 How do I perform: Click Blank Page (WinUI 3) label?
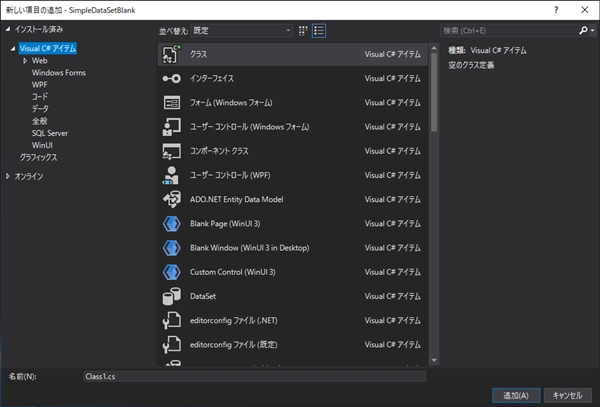click(x=225, y=224)
